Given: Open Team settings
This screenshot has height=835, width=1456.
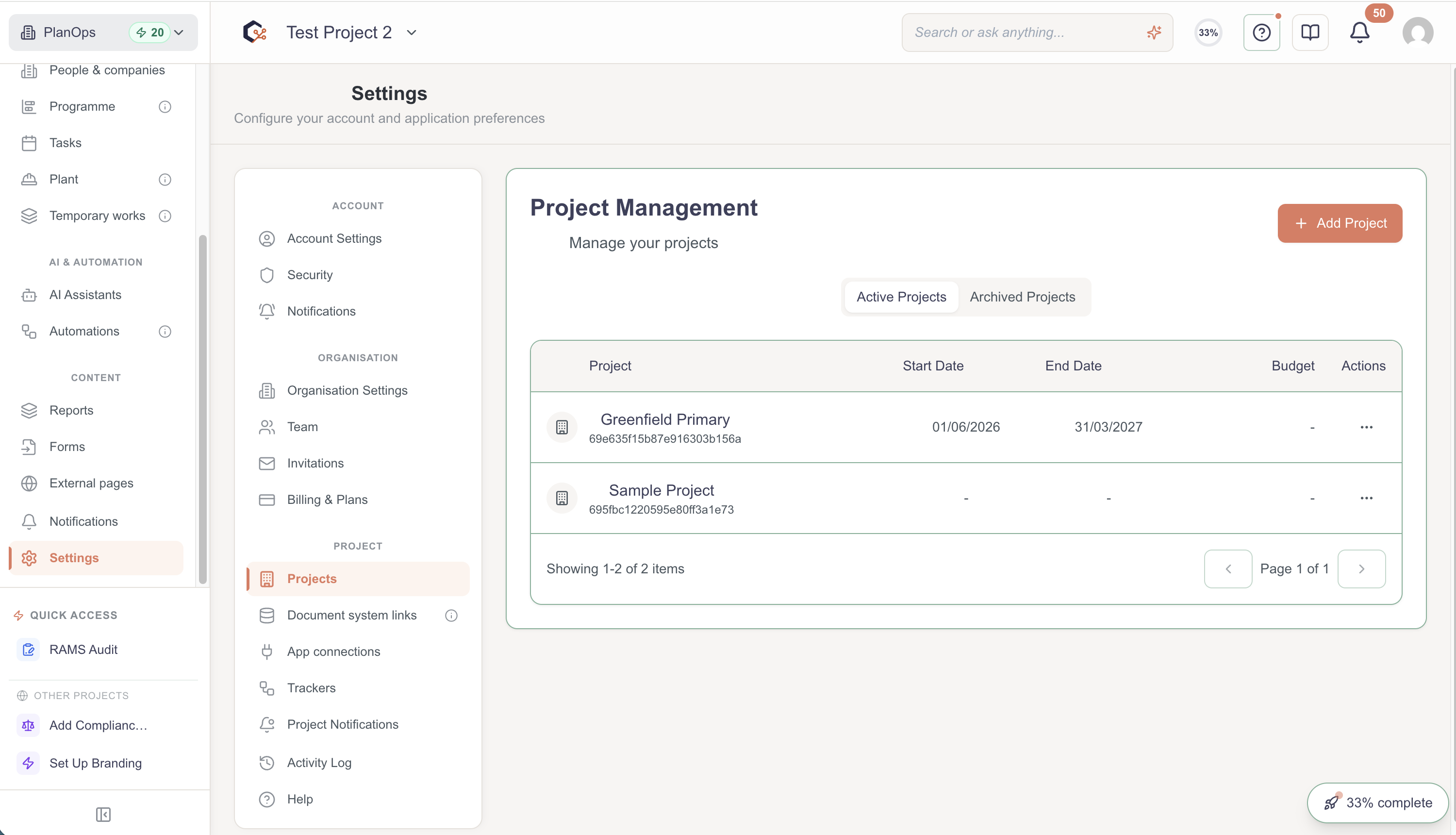Looking at the screenshot, I should click(358, 427).
